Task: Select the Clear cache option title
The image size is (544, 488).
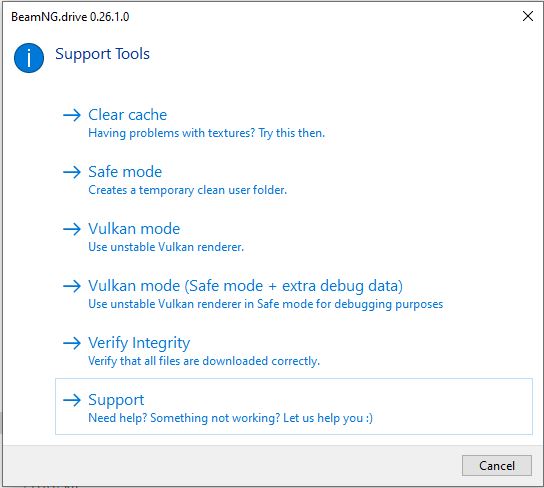Action: tap(127, 115)
